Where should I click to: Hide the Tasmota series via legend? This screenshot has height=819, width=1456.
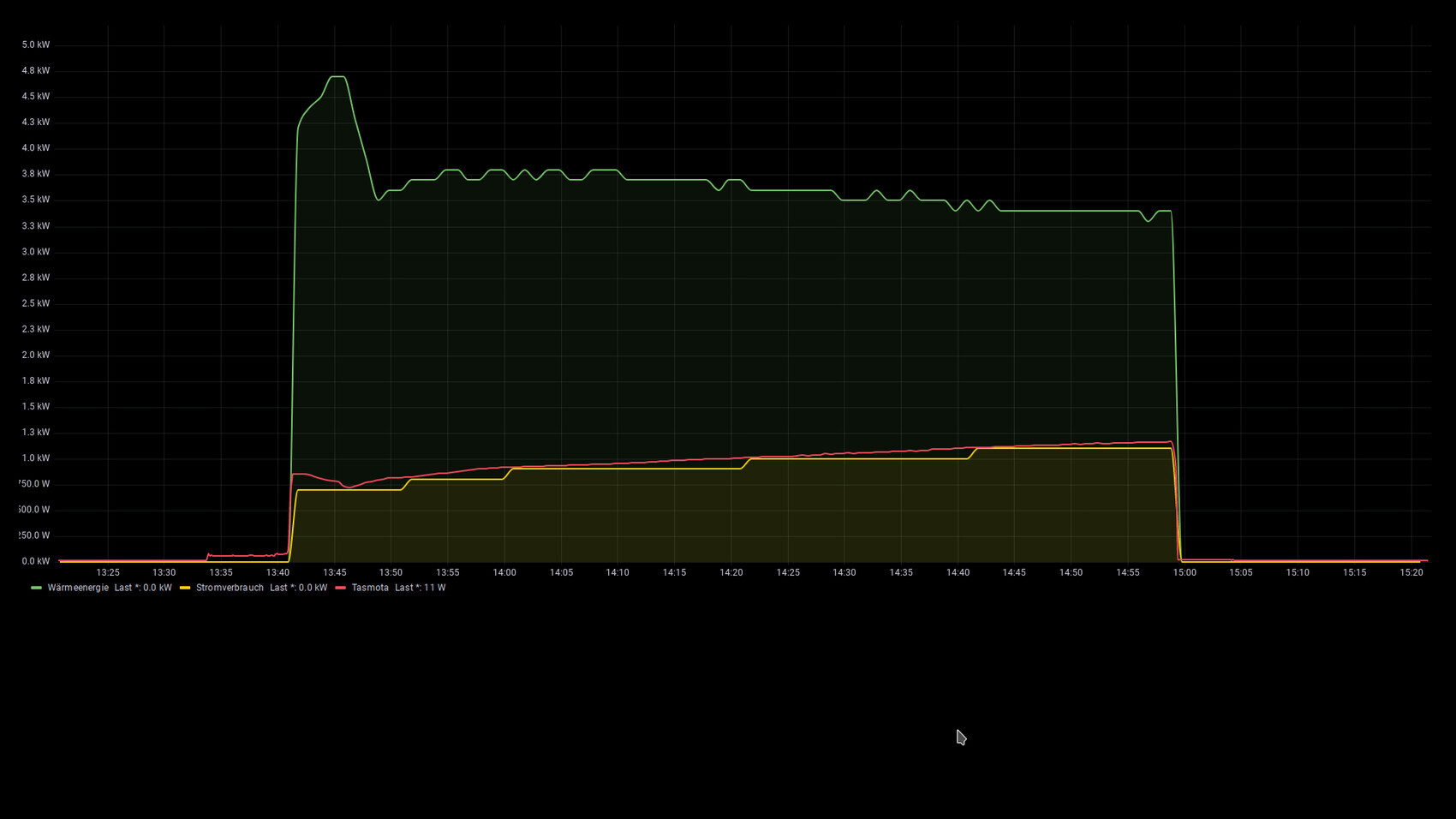tap(370, 588)
